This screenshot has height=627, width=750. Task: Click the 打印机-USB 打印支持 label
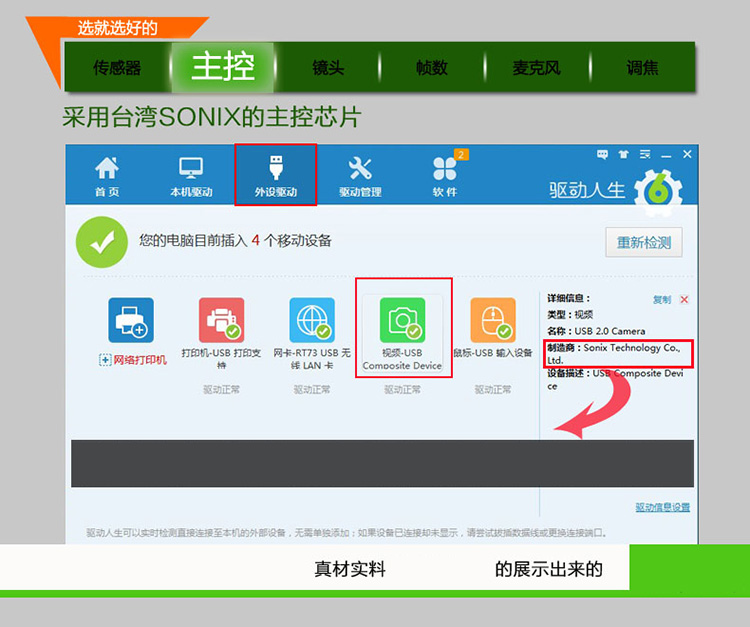[221, 359]
